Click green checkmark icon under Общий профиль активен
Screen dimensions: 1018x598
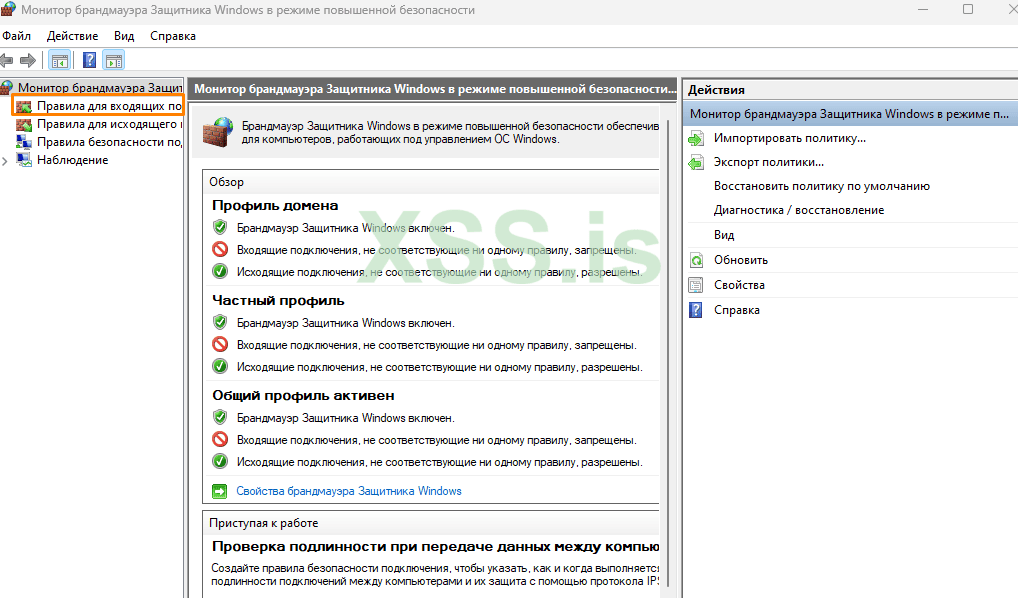[220, 462]
